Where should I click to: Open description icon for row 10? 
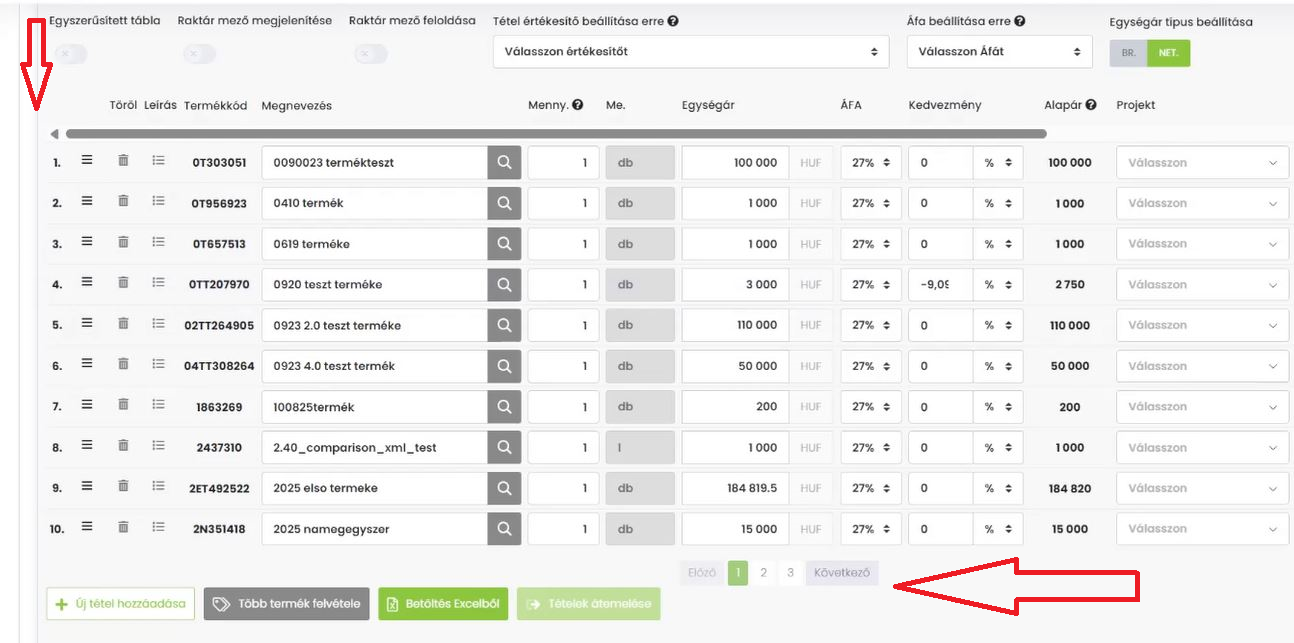click(158, 527)
